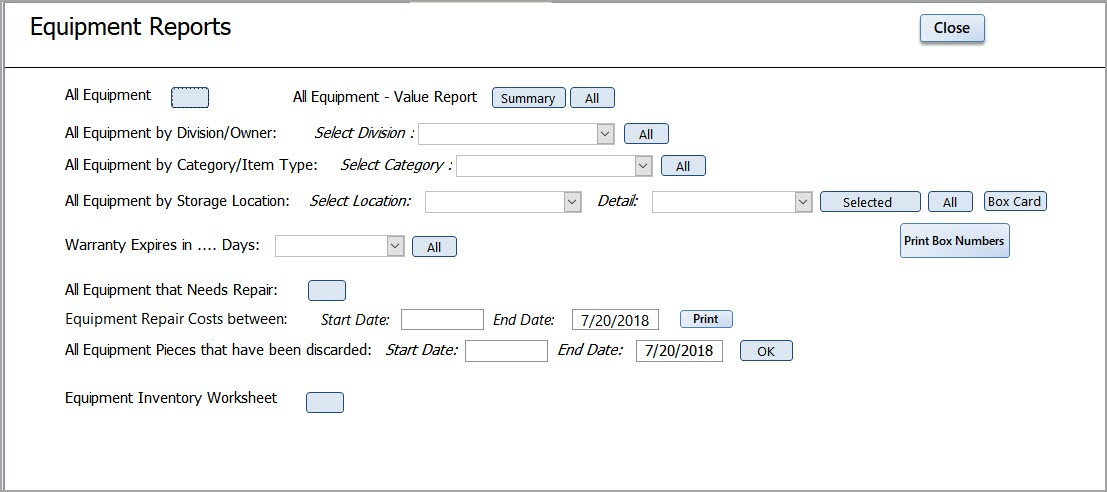Click OK for the discarded equipment report

coord(766,351)
